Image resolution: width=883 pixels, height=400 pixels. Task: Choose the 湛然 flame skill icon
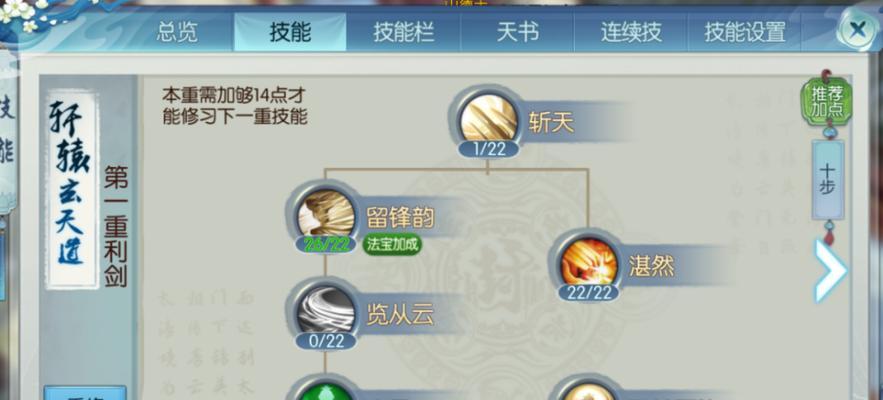[x=589, y=263]
